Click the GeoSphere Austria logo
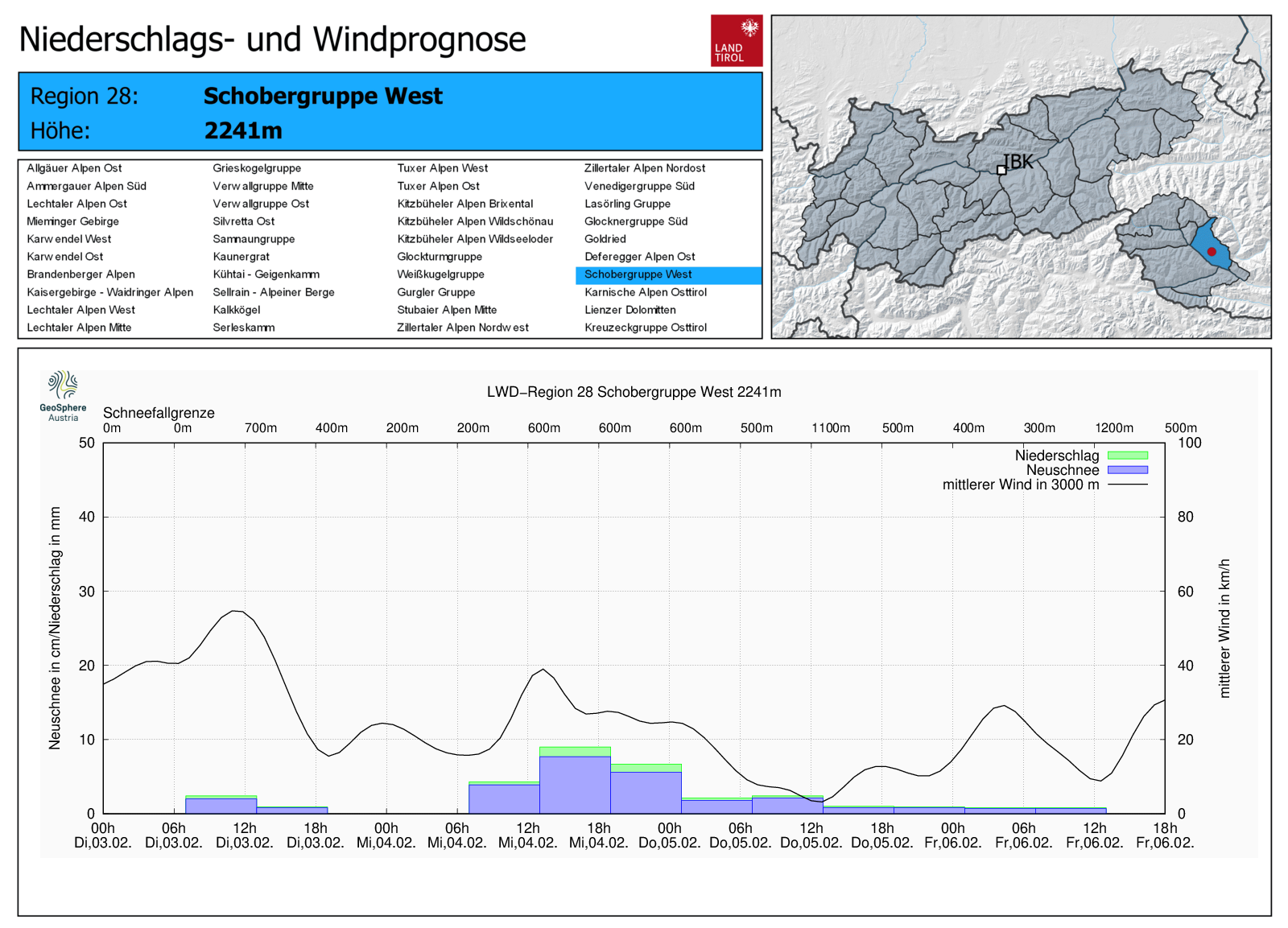The image size is (1288, 928). pyautogui.click(x=63, y=395)
